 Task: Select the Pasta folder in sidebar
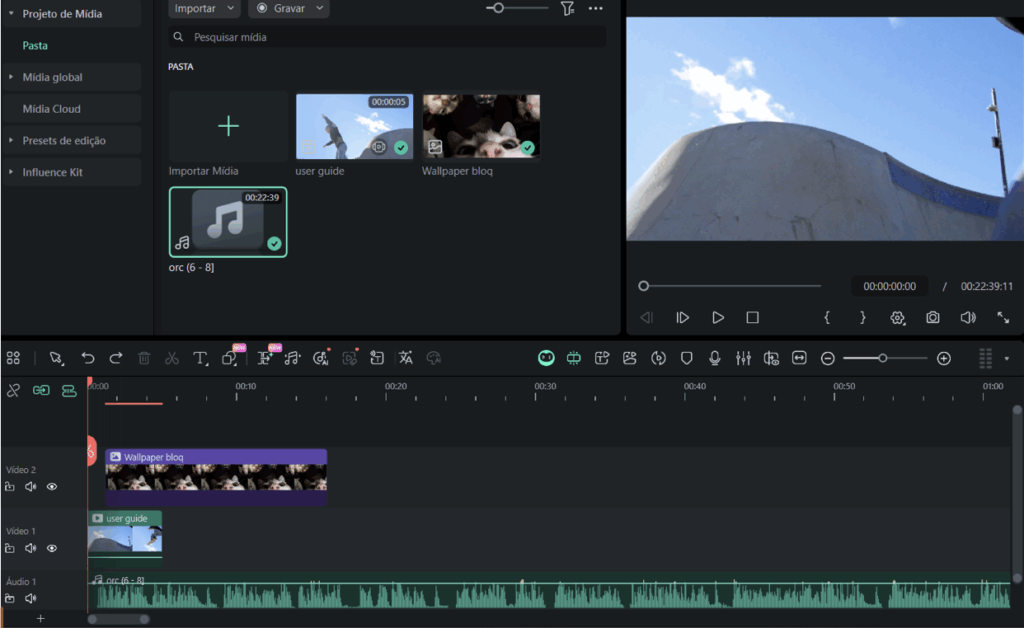pos(35,45)
